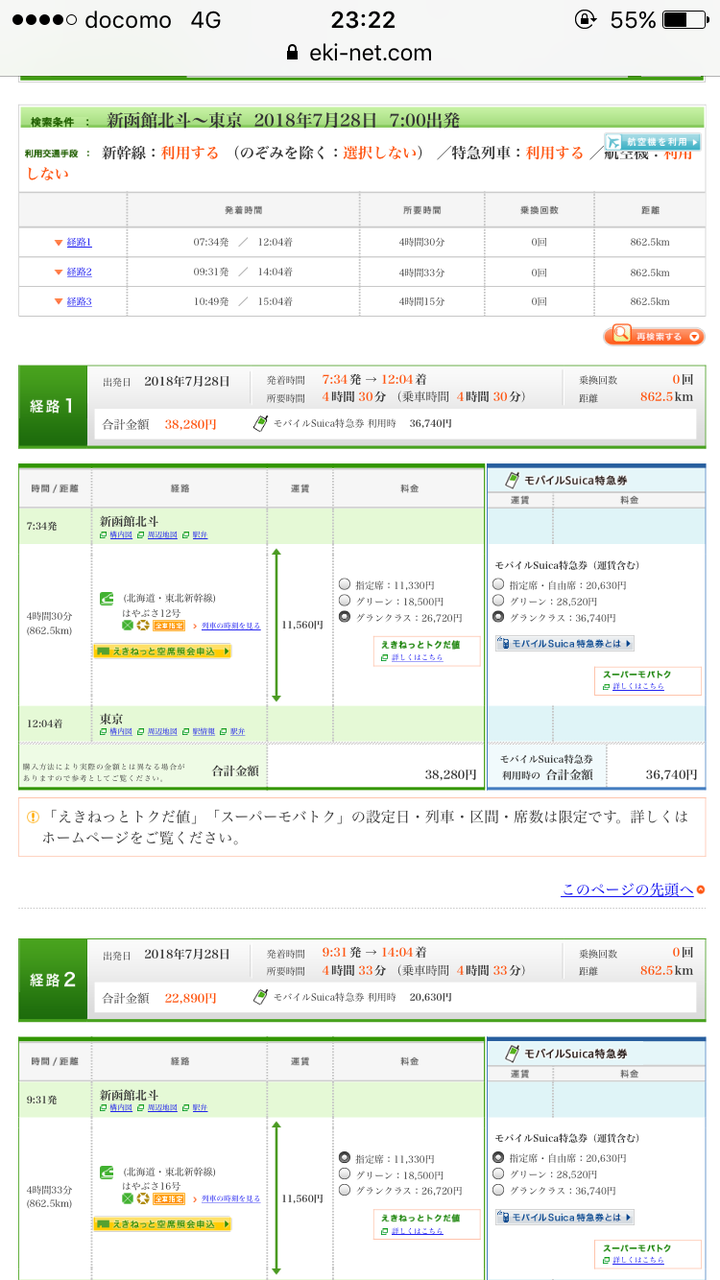Open えきねっとトクだ値 詳しくはこちら in route 1

(x=417, y=658)
